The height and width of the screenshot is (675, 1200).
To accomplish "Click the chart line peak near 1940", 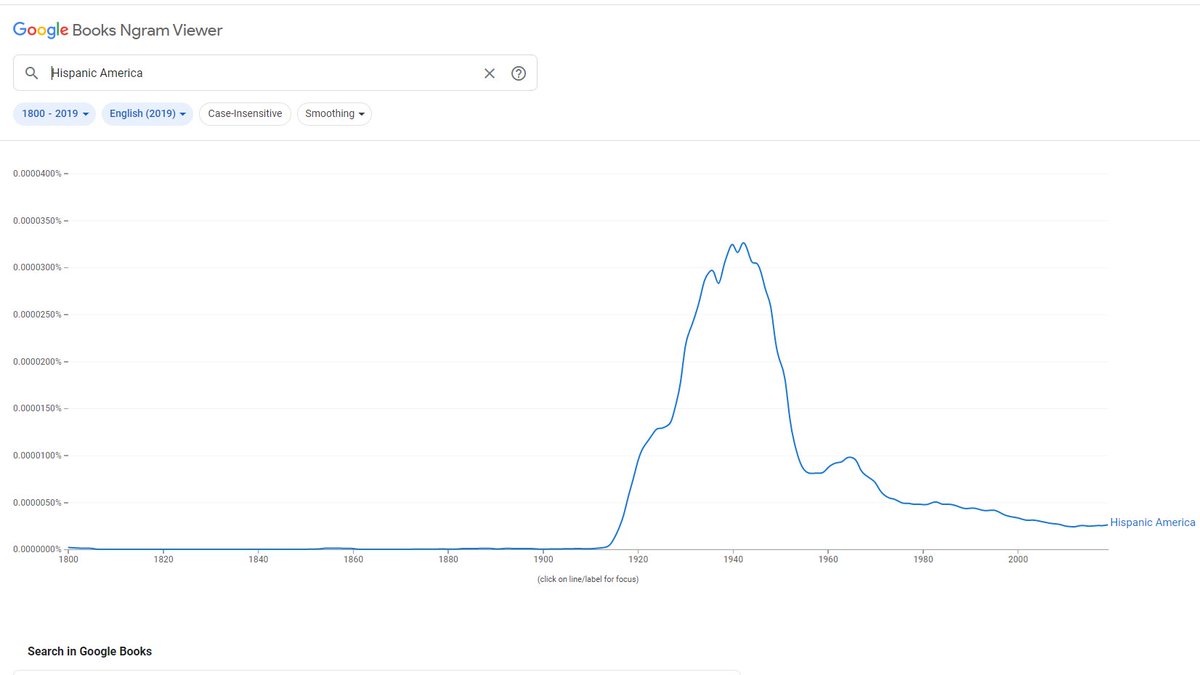I will (742, 243).
